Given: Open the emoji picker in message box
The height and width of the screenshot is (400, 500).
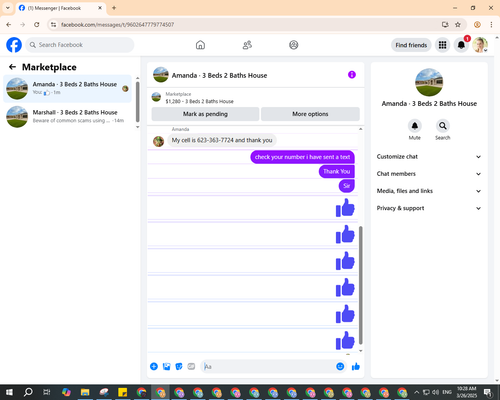Looking at the screenshot, I should click(340, 367).
